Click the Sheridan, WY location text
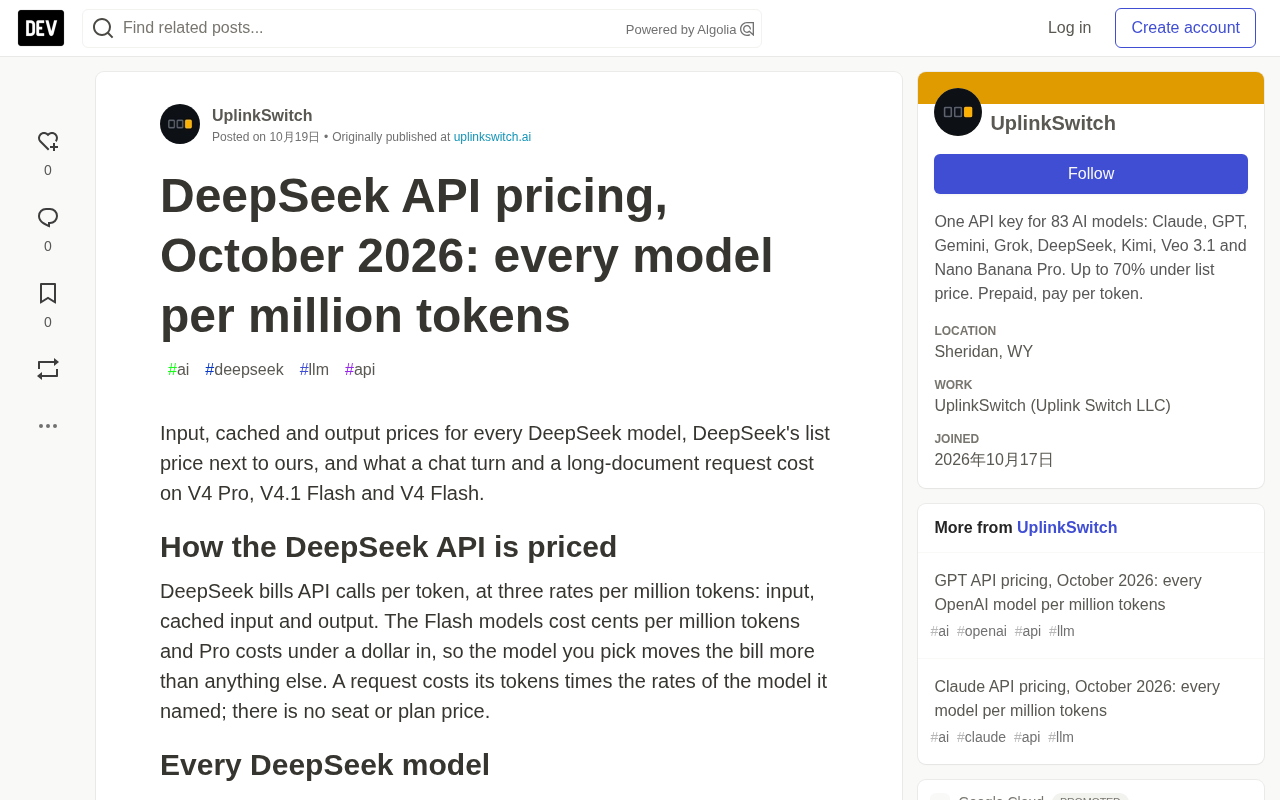1280x800 pixels. point(983,352)
